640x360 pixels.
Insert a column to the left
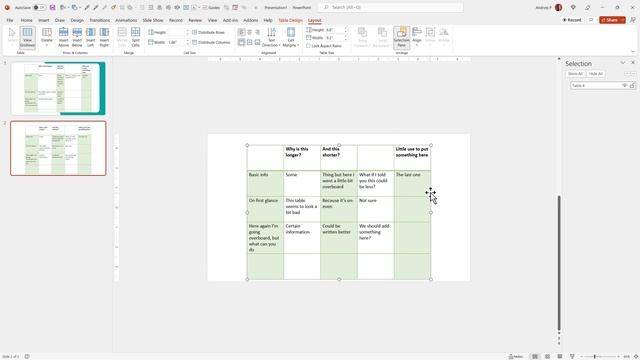[x=91, y=37]
